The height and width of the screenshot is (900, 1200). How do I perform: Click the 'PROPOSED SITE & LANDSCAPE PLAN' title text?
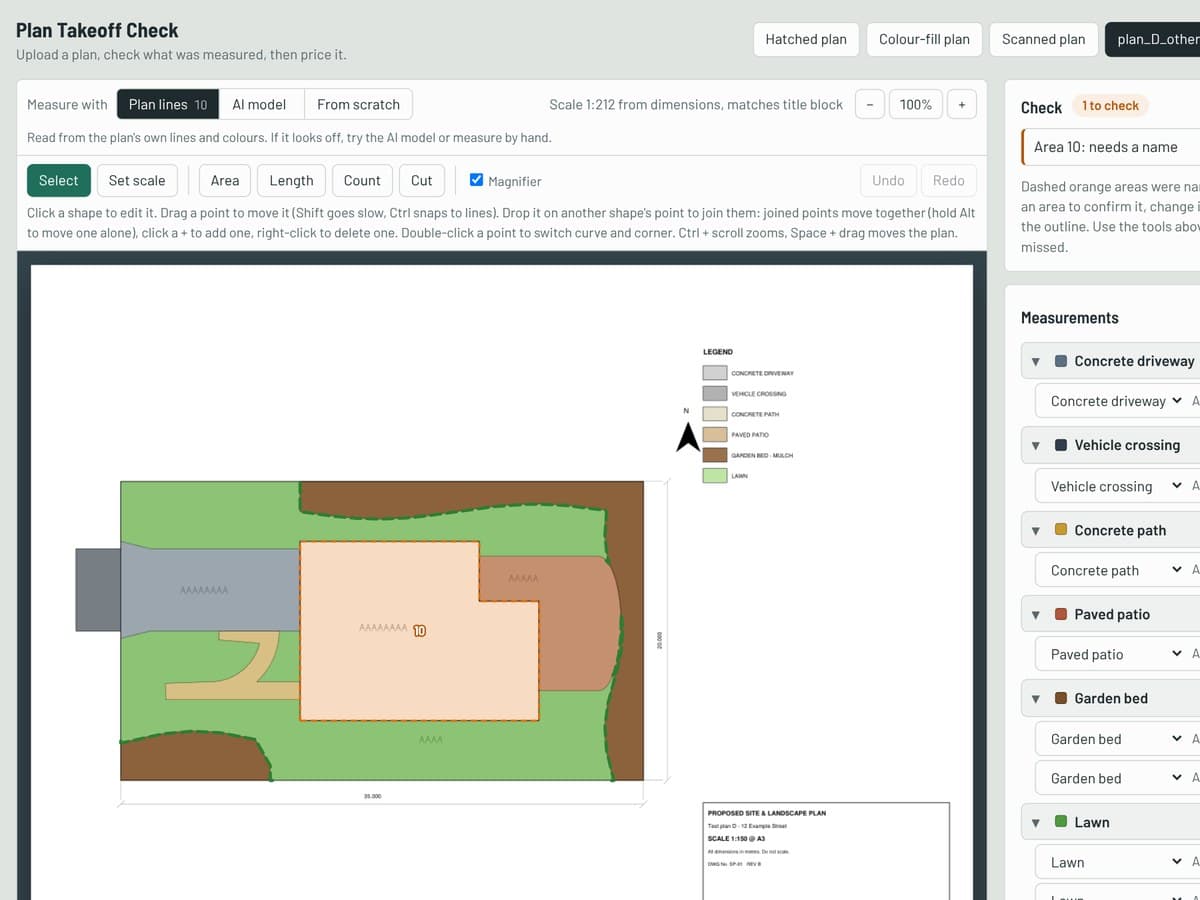pos(767,813)
